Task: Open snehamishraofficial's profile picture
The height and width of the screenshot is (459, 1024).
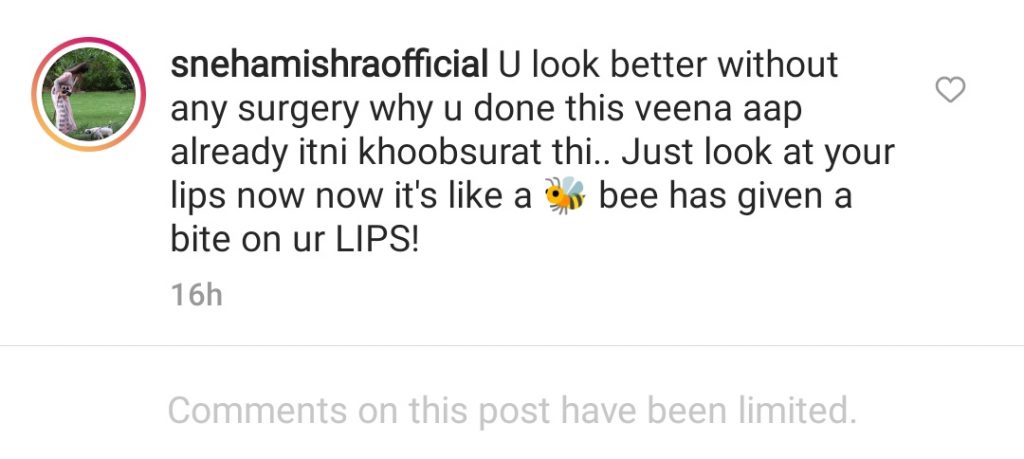Action: [89, 94]
